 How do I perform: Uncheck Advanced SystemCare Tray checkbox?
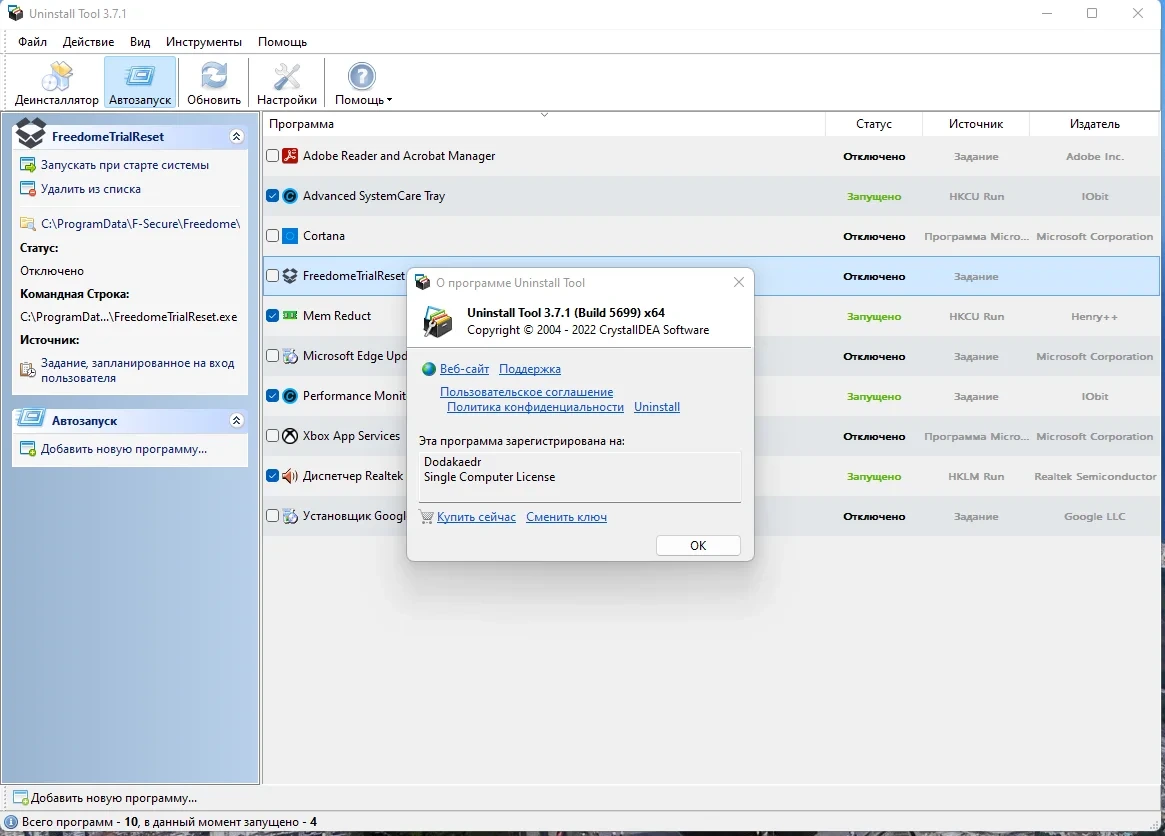(273, 196)
